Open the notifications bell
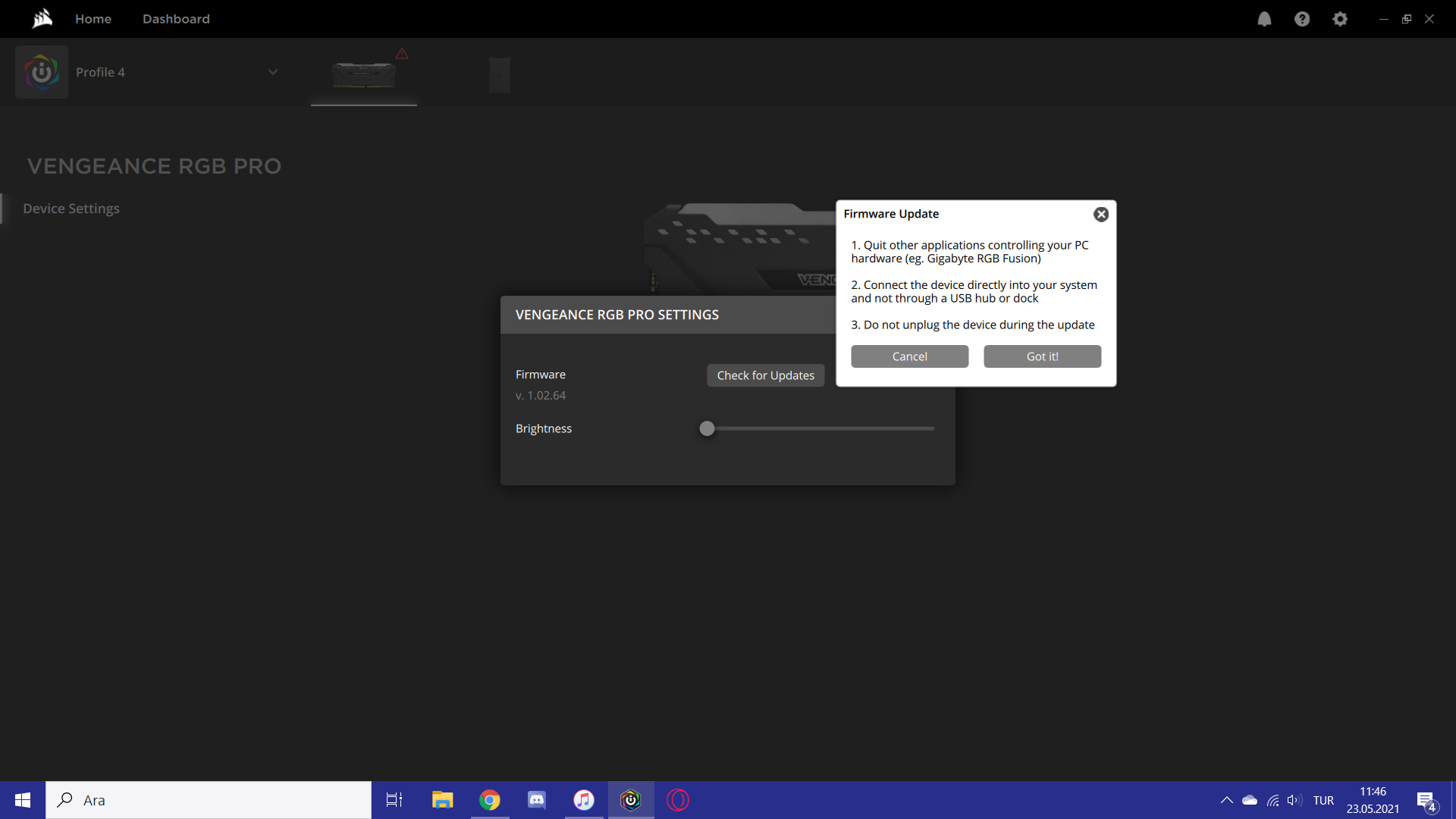This screenshot has width=1456, height=819. tap(1264, 19)
